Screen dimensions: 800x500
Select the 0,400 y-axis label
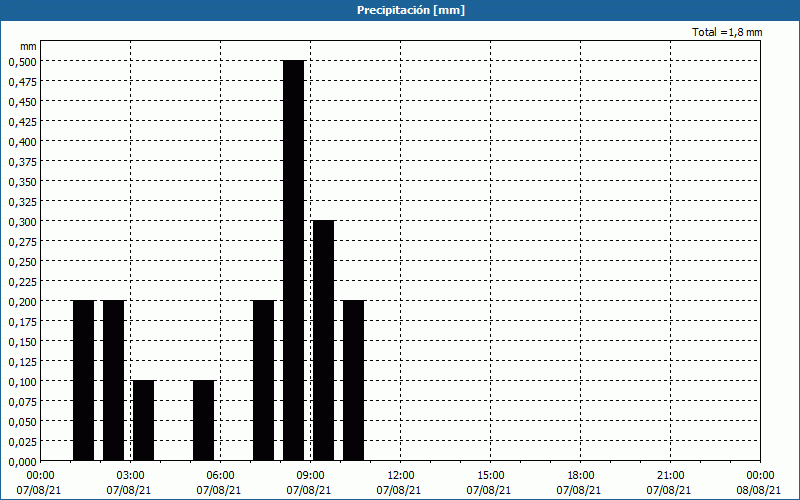22,141
